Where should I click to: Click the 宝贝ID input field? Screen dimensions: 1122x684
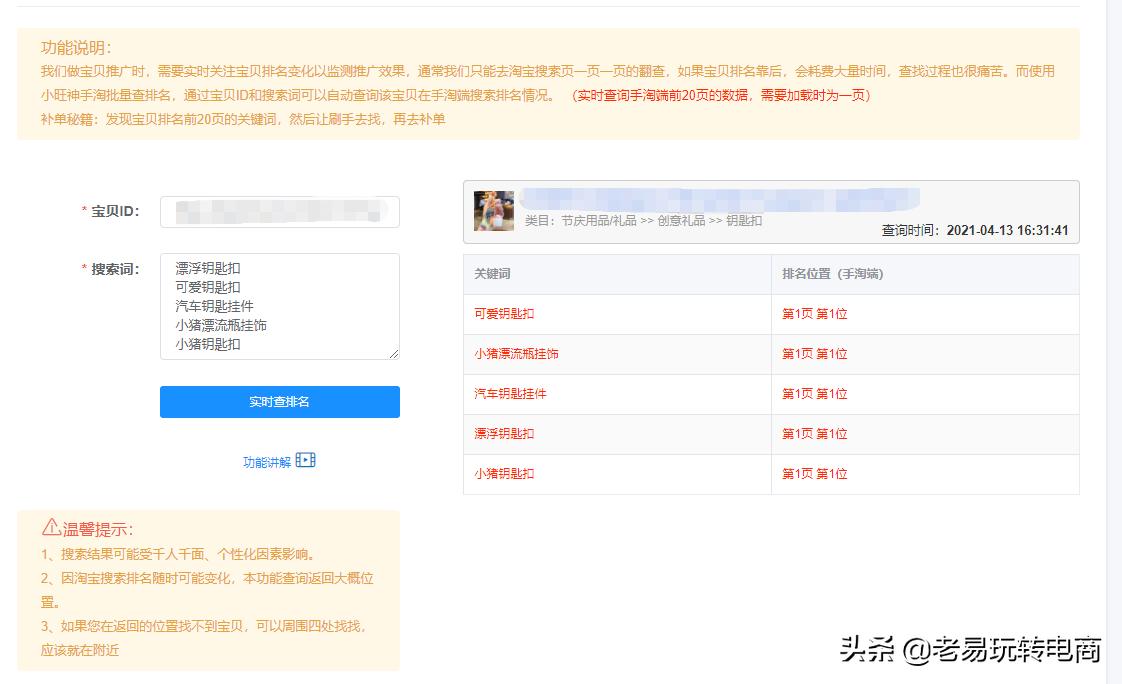click(279, 211)
